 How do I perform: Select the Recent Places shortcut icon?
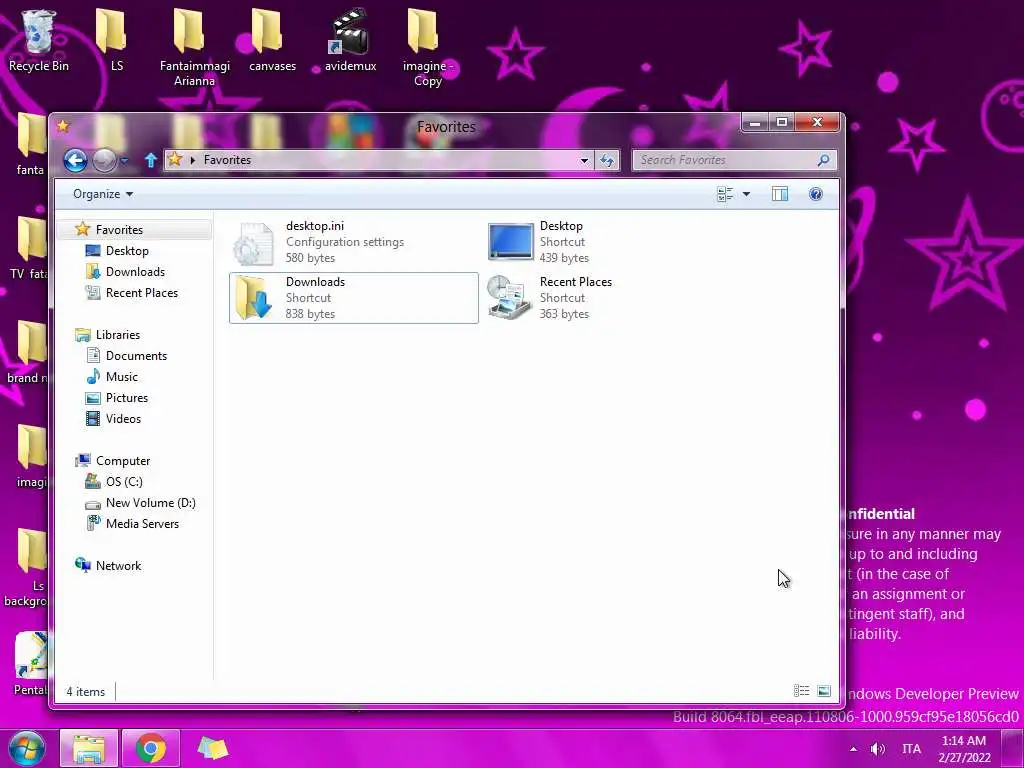coord(509,298)
